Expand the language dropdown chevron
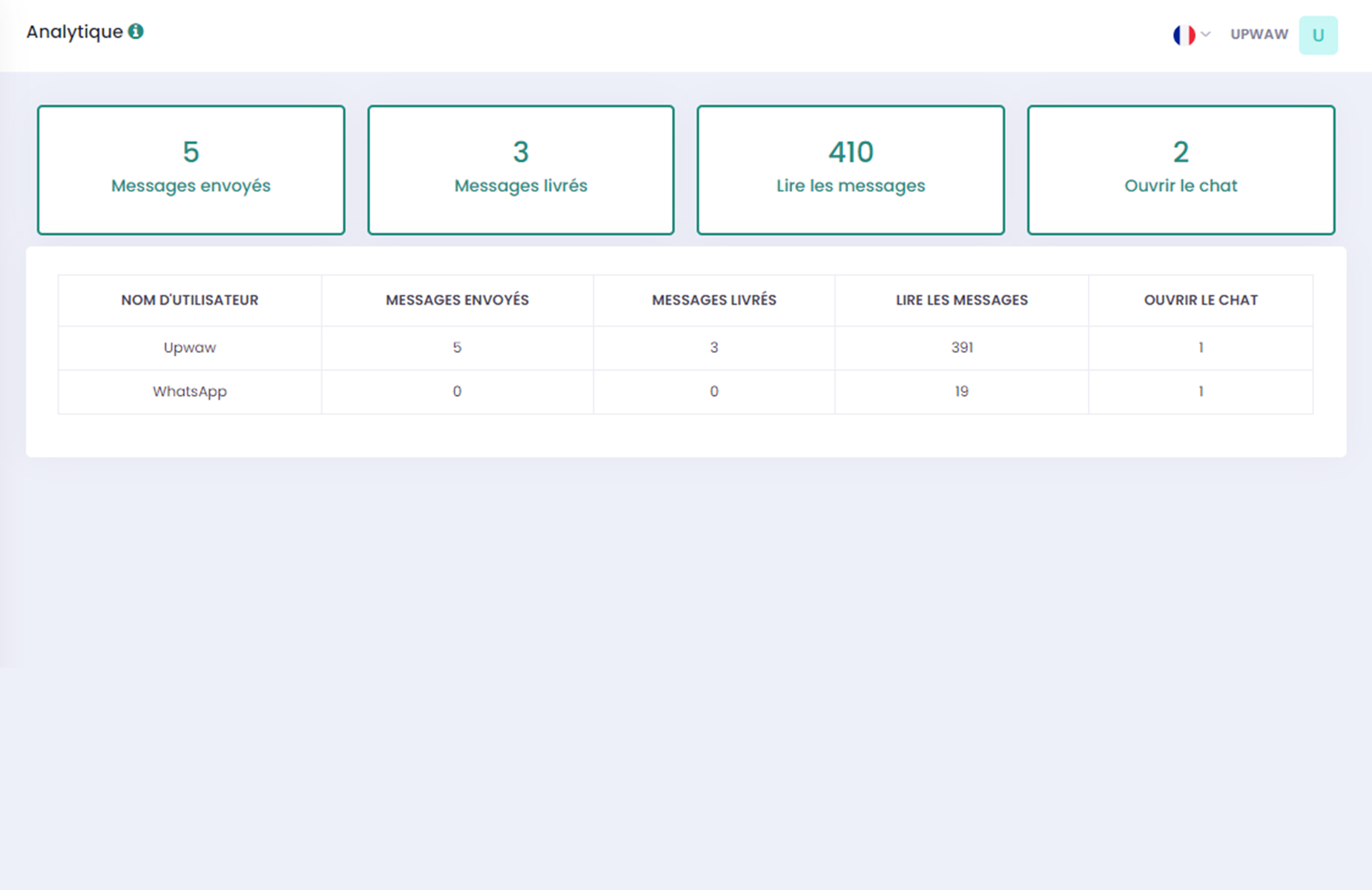The width and height of the screenshot is (1372, 890). pyautogui.click(x=1206, y=34)
